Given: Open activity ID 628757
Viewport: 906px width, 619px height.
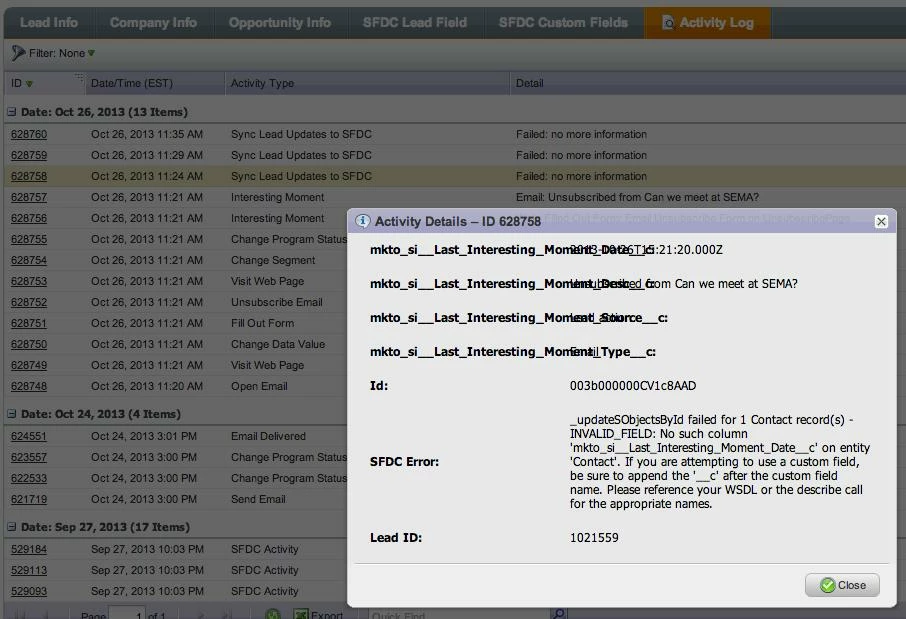Looking at the screenshot, I should point(29,197).
